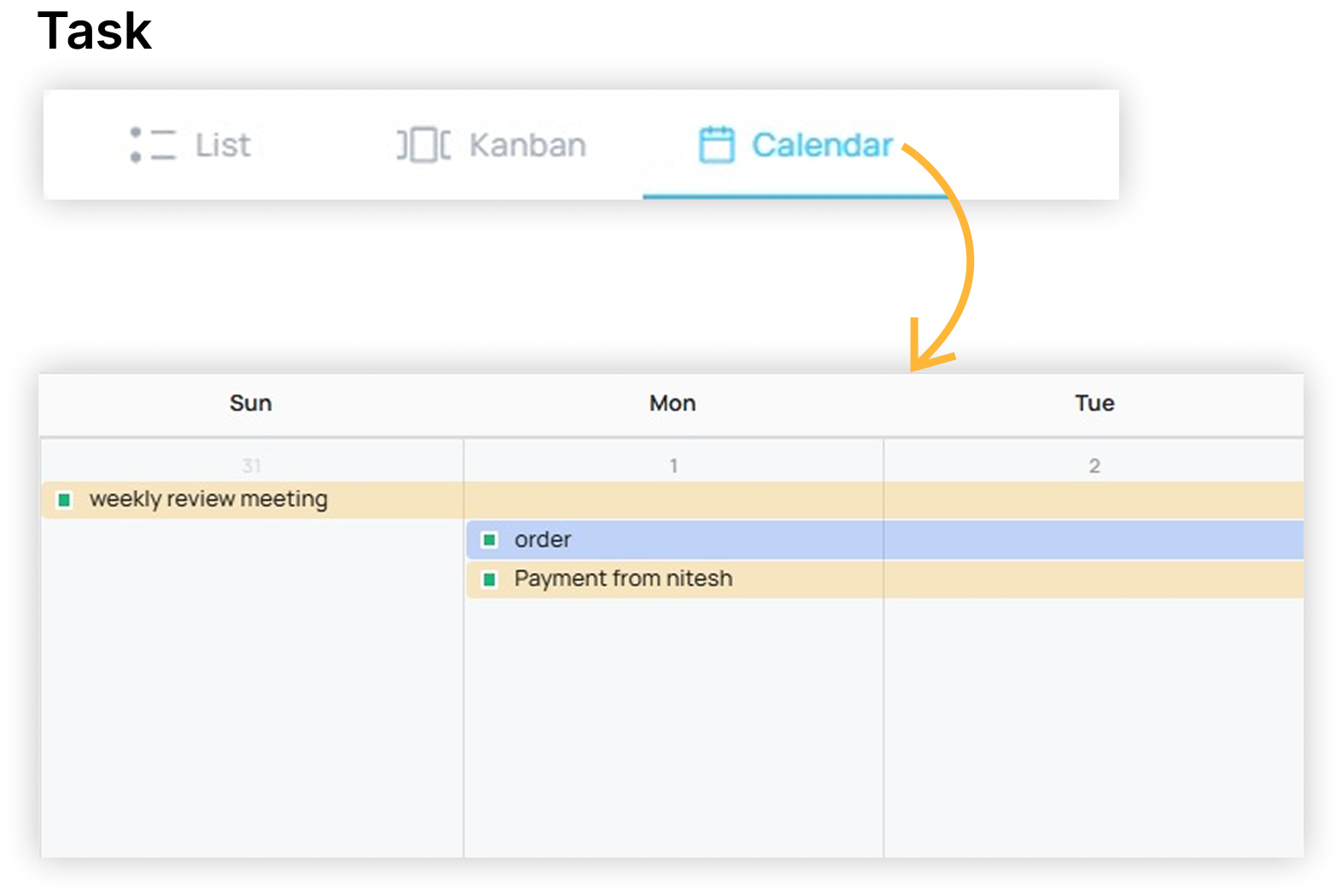Viewport: 1342px width, 896px height.
Task: Open the order event title
Action: click(543, 539)
